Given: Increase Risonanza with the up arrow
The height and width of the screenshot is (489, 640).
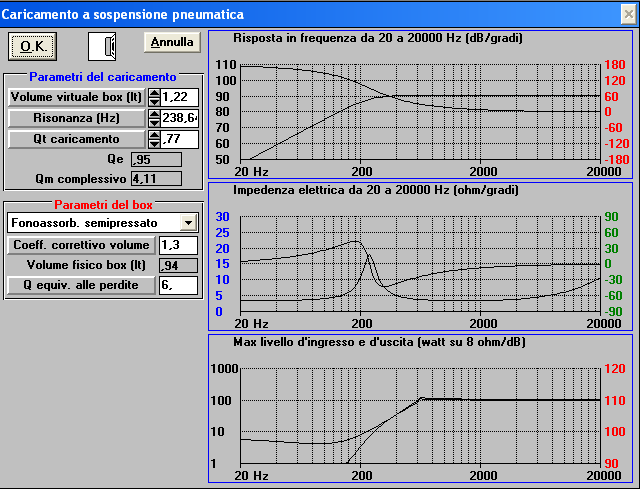Looking at the screenshot, I should point(154,114).
